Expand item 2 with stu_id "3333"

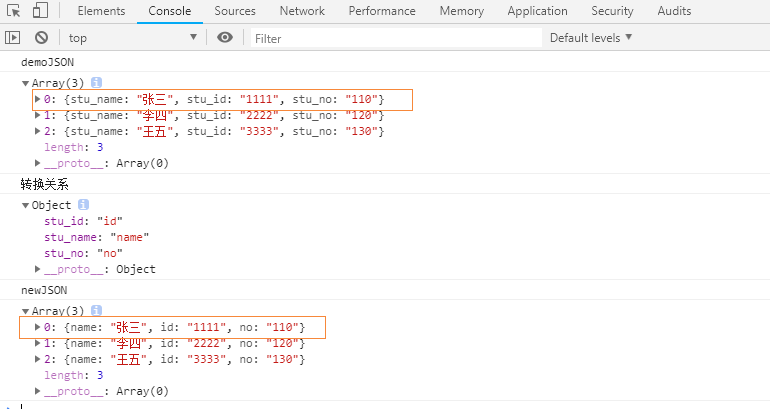37,131
